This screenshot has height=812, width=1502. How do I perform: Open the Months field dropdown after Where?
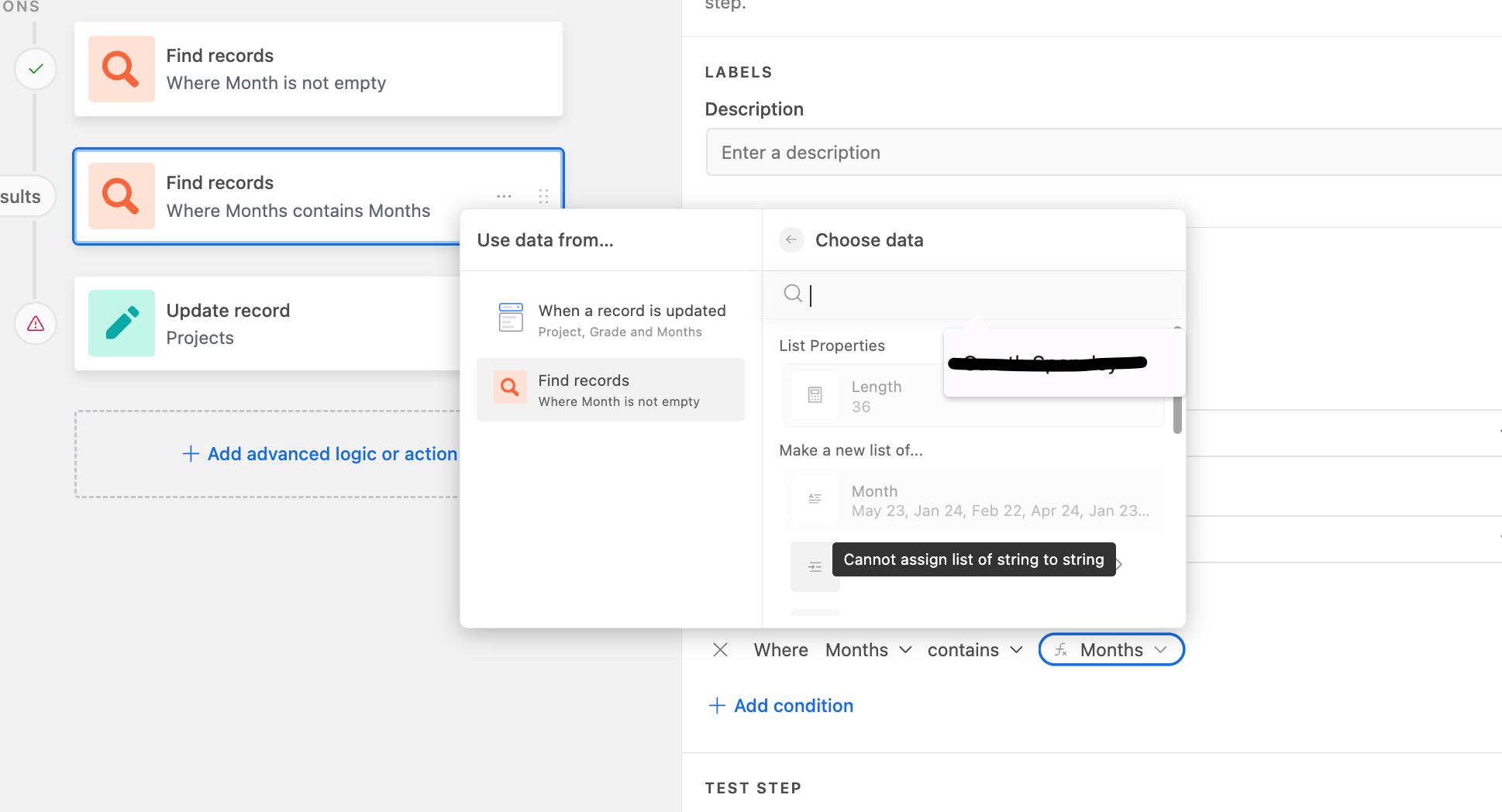[x=868, y=650]
